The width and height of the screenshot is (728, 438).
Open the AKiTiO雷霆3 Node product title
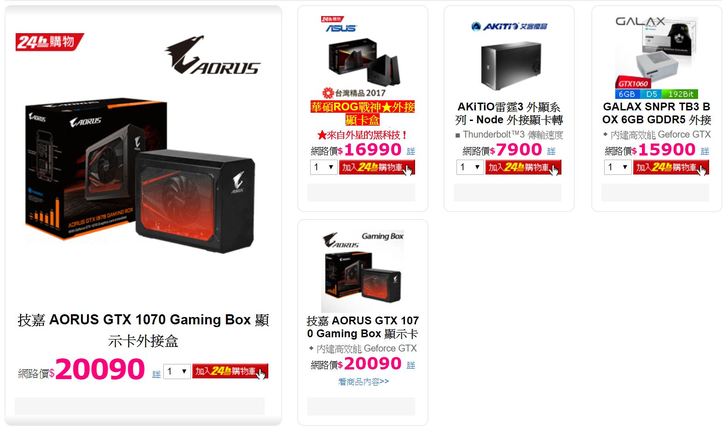(509, 113)
